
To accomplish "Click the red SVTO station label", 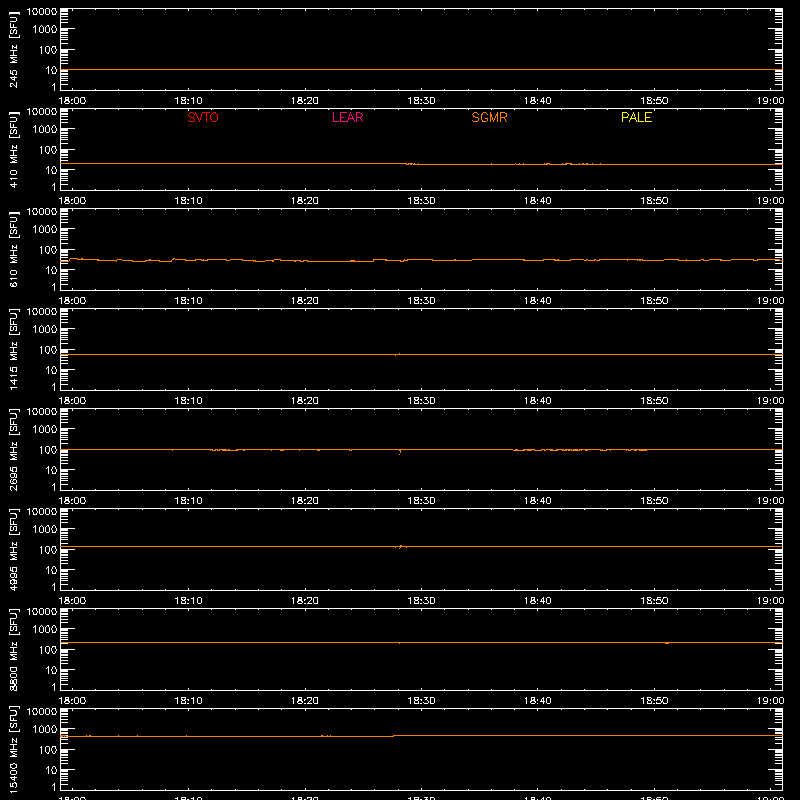I will pyautogui.click(x=203, y=117).
